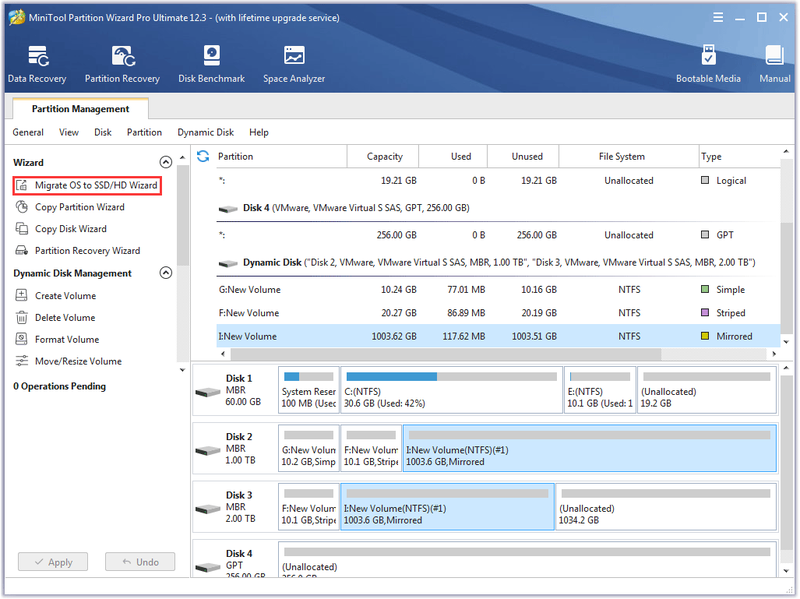Select E:(NTFS) block on Disk 1

[600, 390]
